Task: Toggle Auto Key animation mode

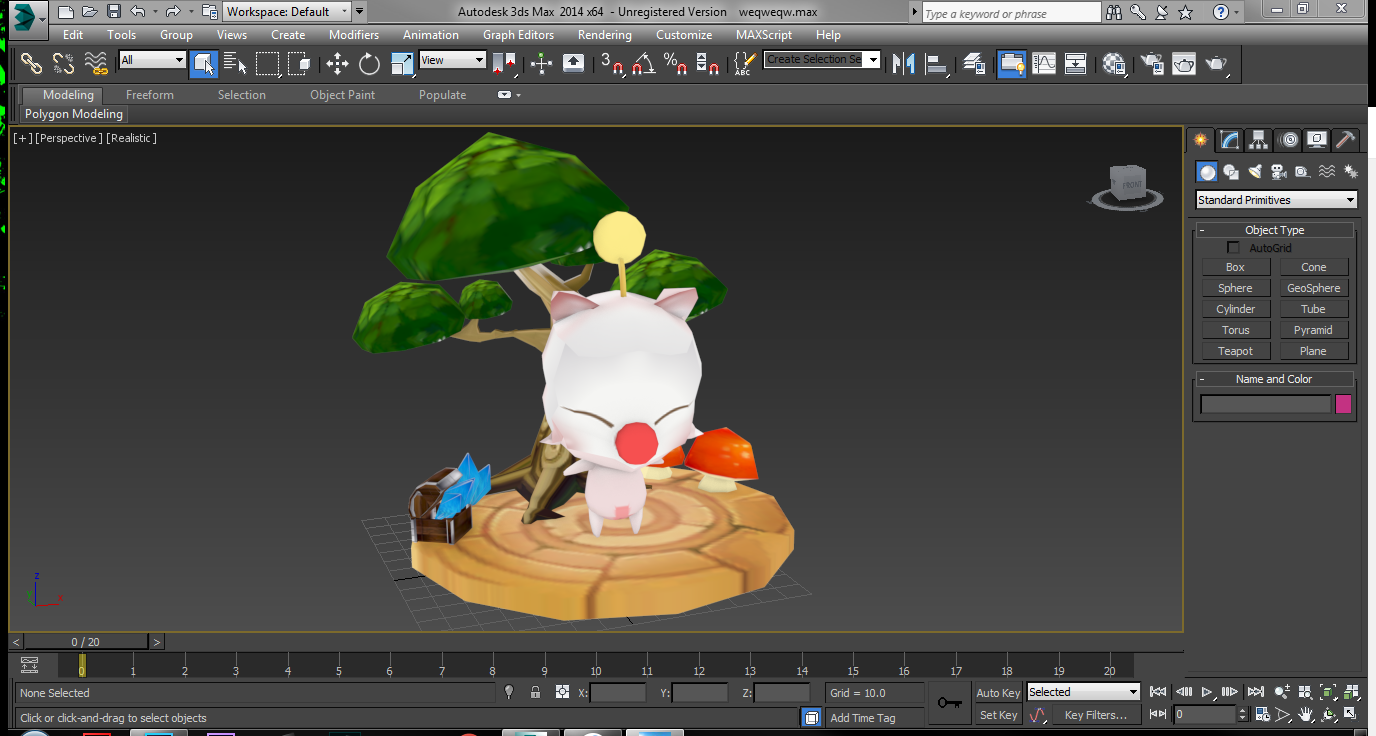Action: [998, 693]
